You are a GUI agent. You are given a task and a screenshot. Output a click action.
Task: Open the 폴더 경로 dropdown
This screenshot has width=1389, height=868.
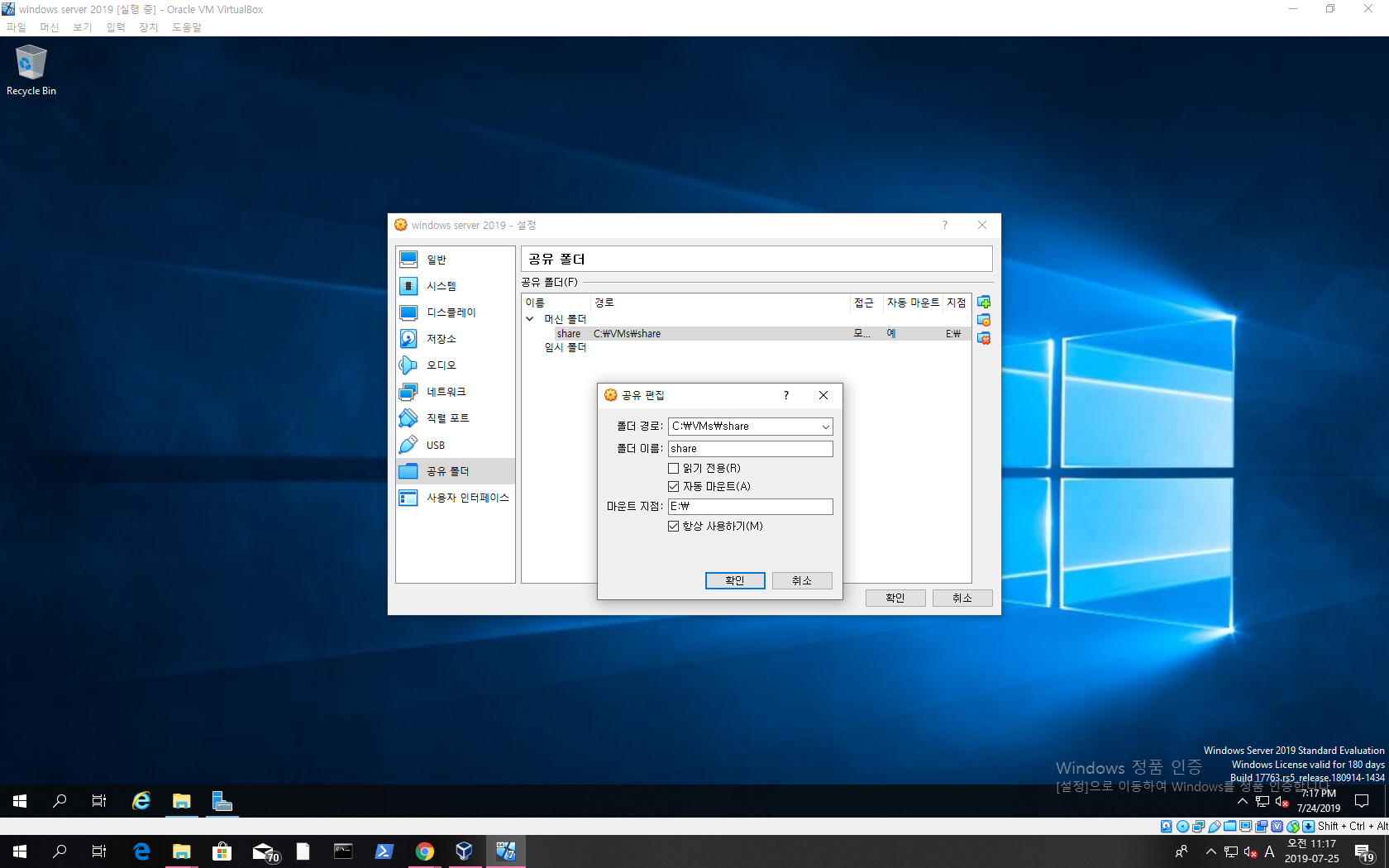tap(825, 427)
